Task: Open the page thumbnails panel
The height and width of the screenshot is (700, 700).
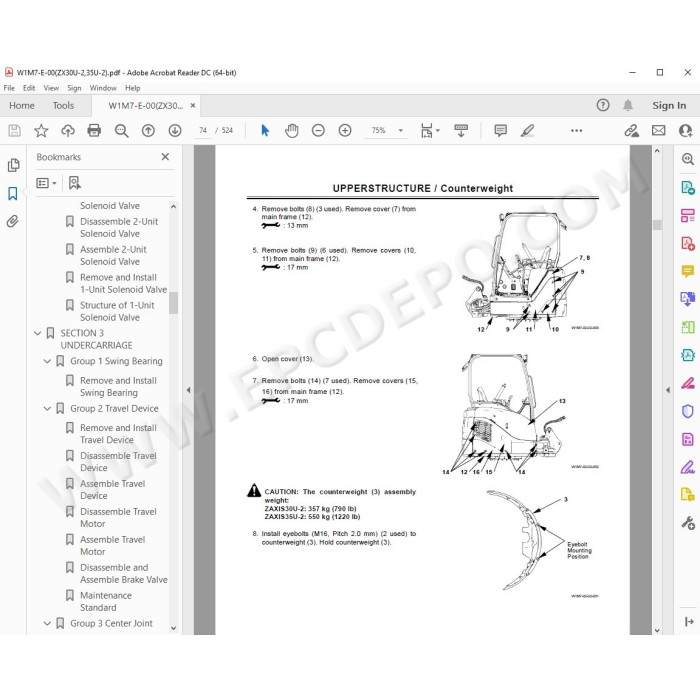Action: pos(13,165)
